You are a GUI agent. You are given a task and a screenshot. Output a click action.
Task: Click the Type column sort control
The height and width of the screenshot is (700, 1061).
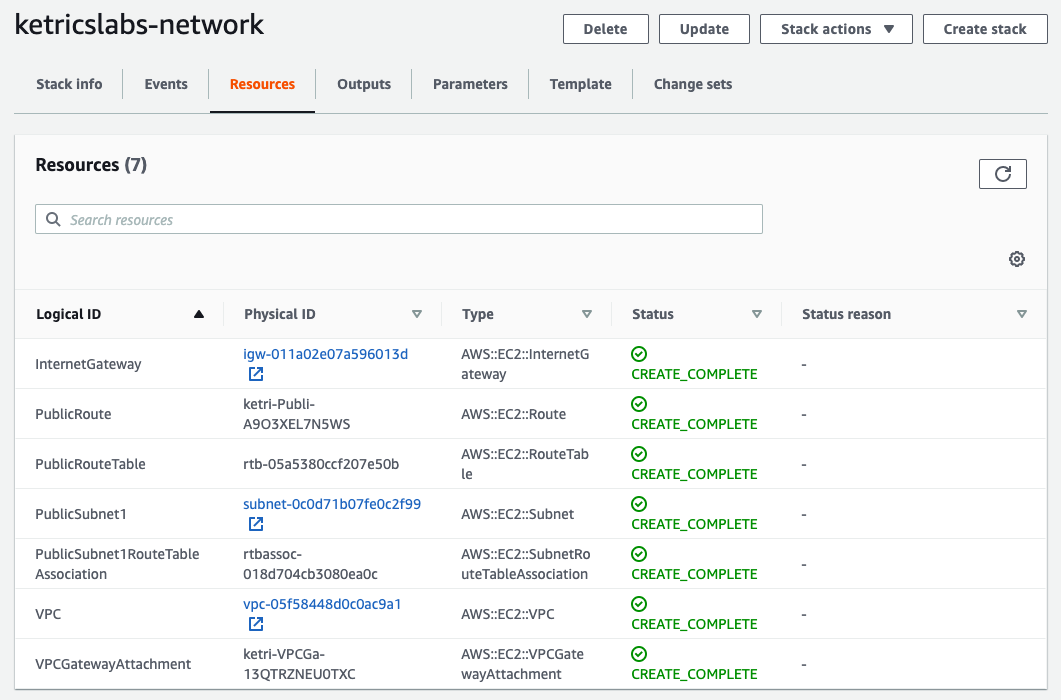588,313
